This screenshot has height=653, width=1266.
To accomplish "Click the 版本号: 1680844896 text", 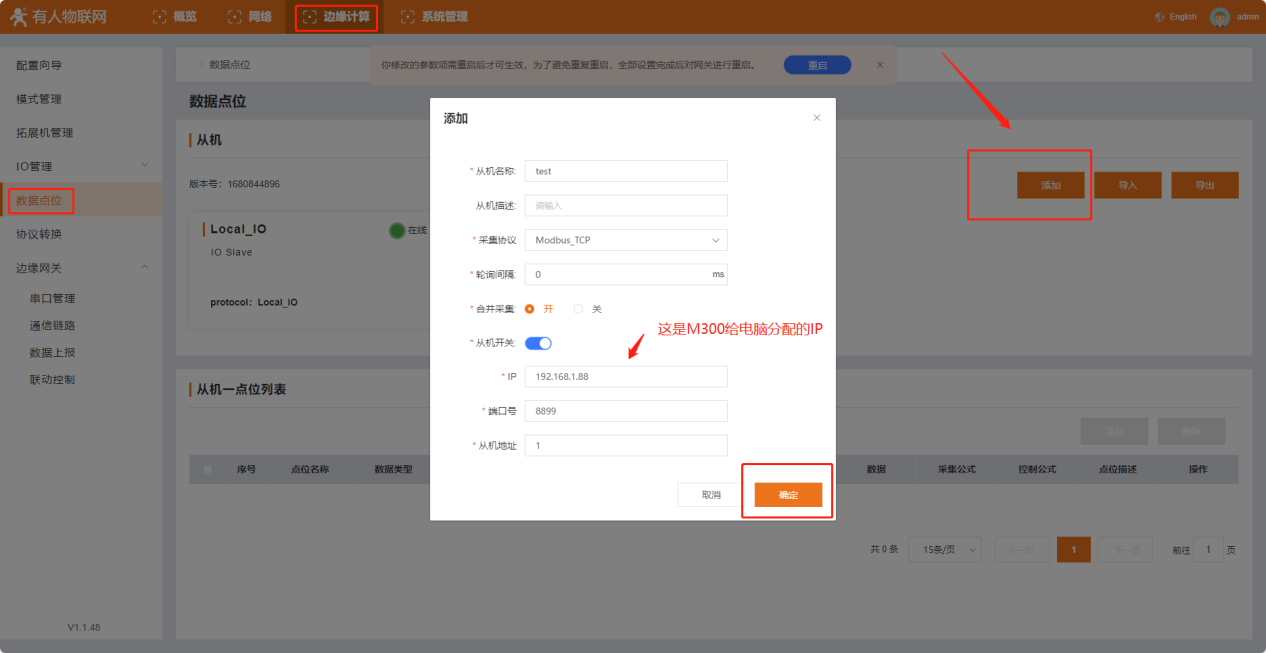I will coord(234,184).
